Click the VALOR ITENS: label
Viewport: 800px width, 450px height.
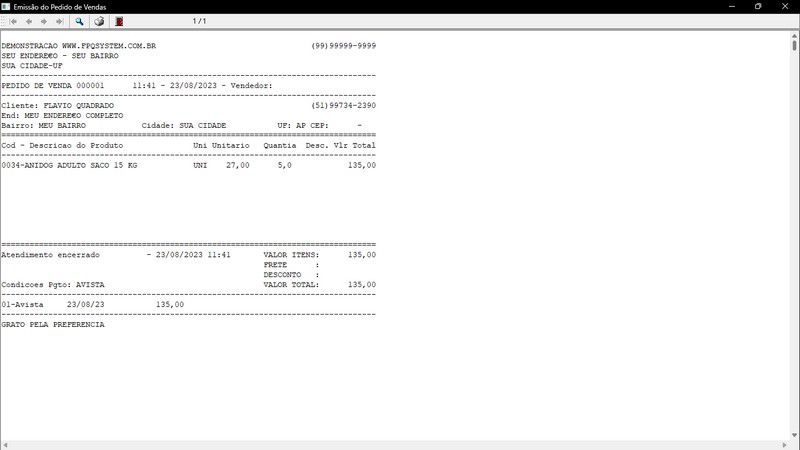click(291, 255)
